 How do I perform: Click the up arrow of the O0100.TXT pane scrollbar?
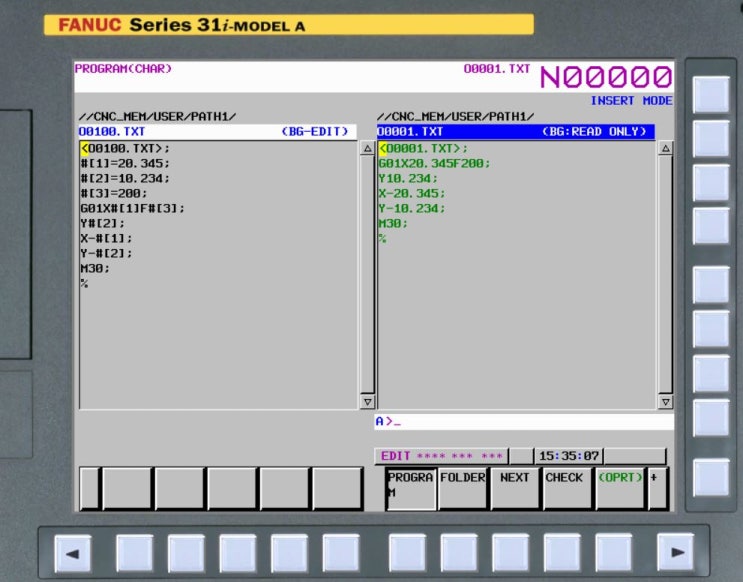[x=367, y=148]
